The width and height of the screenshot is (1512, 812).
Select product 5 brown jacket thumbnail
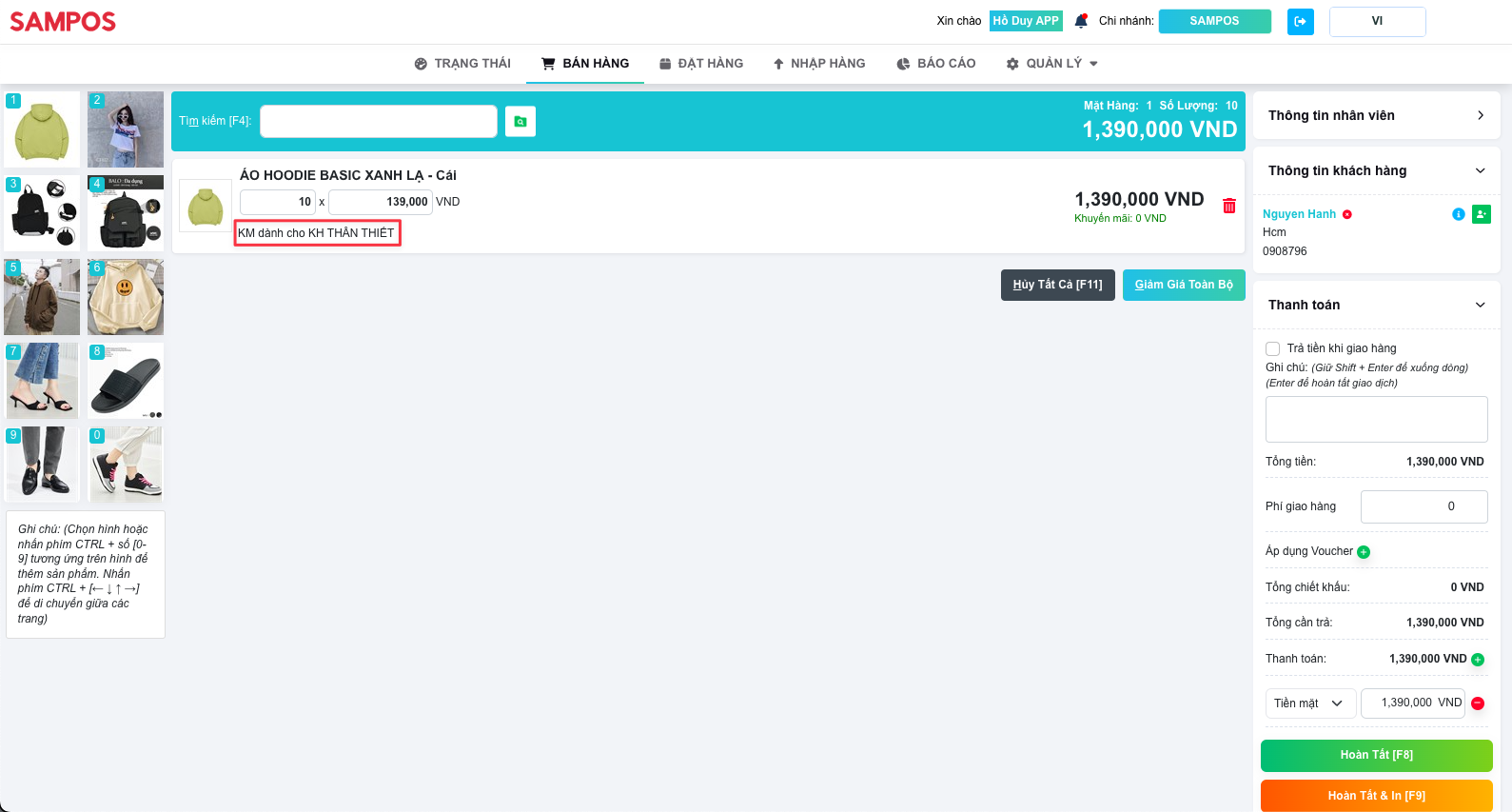coord(42,297)
